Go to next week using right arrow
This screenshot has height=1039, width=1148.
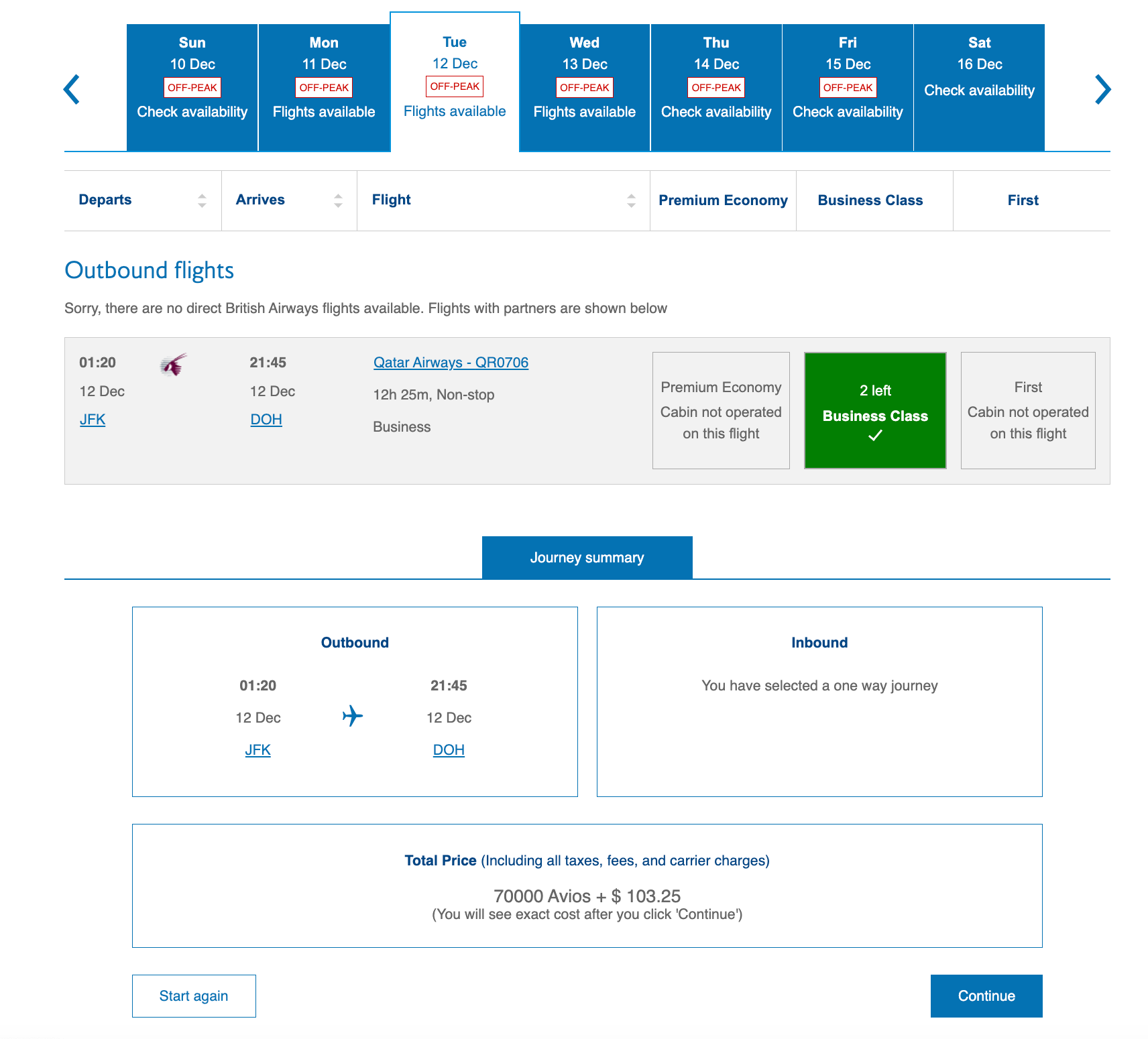[x=1102, y=89]
